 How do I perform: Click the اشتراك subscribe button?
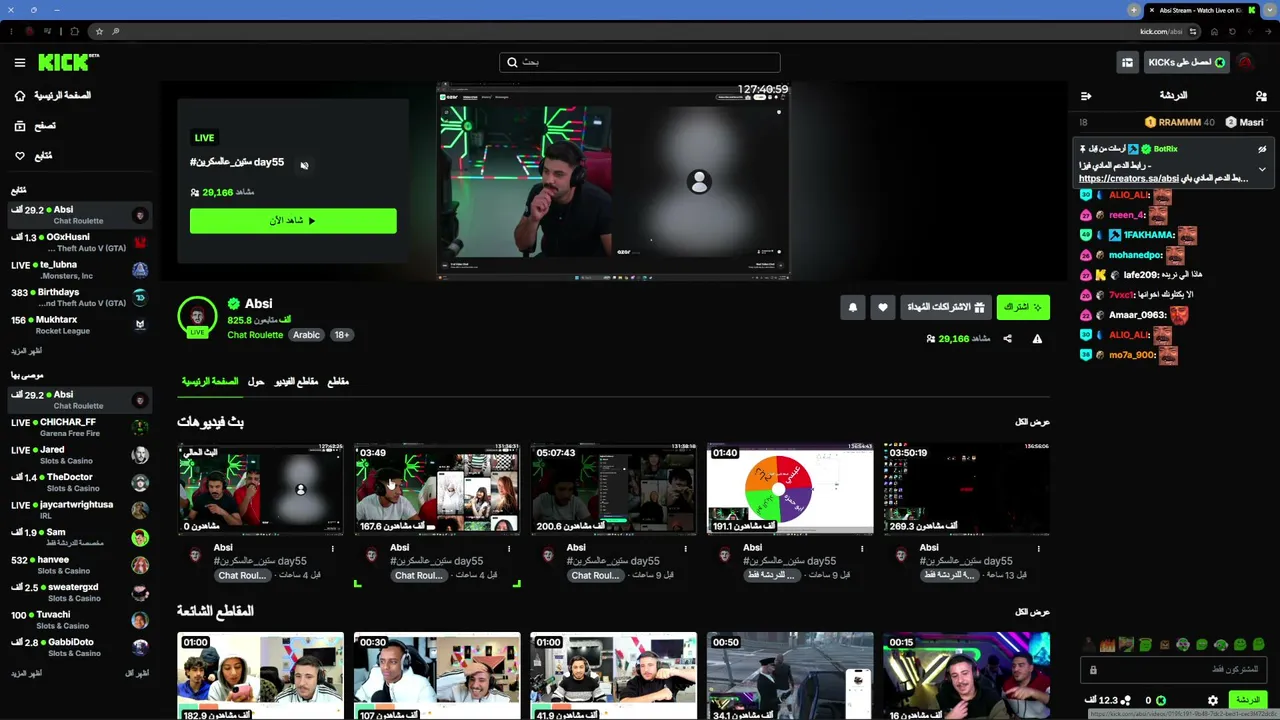point(1023,307)
